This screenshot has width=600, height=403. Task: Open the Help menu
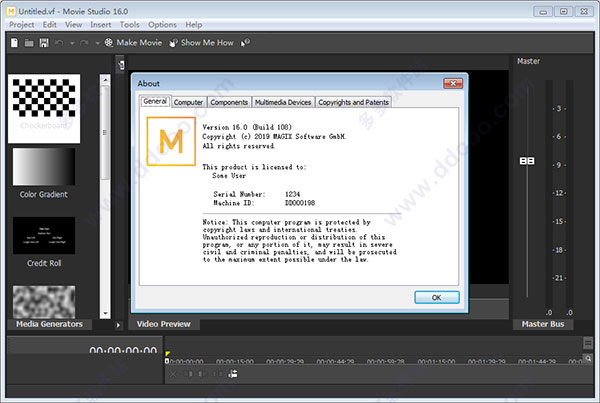[x=194, y=25]
